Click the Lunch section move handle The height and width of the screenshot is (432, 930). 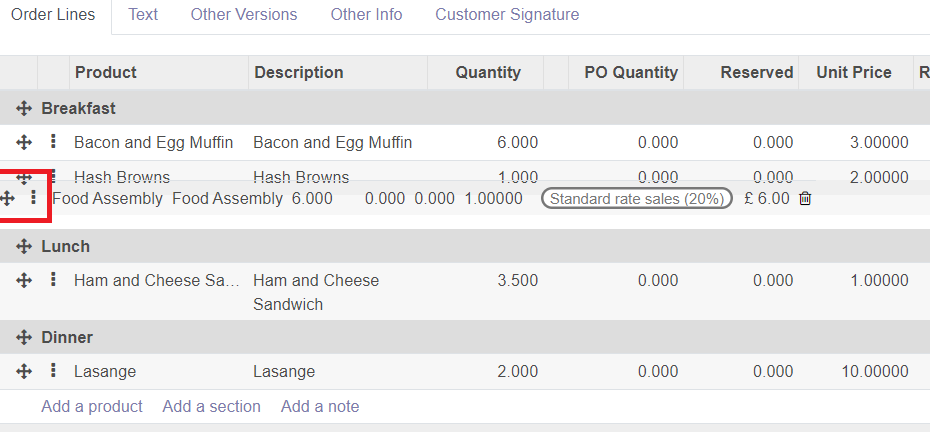point(24,246)
